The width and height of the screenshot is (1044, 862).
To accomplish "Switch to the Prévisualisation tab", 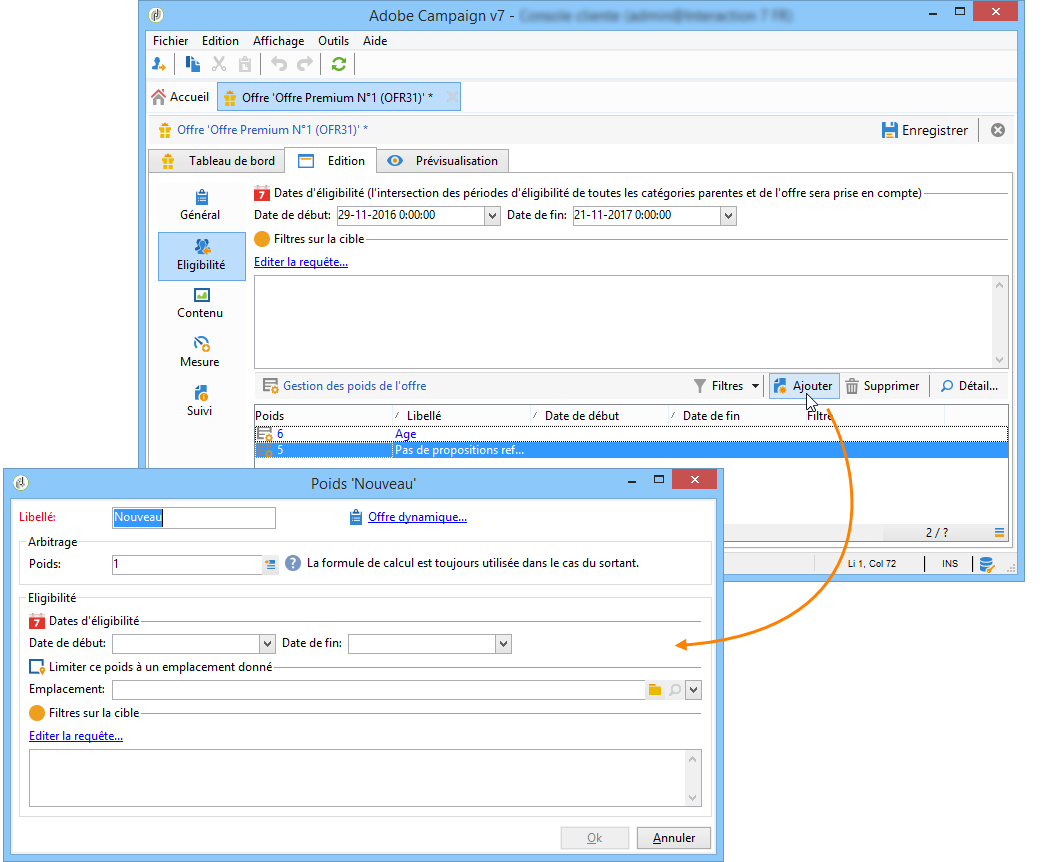I will pyautogui.click(x=443, y=160).
